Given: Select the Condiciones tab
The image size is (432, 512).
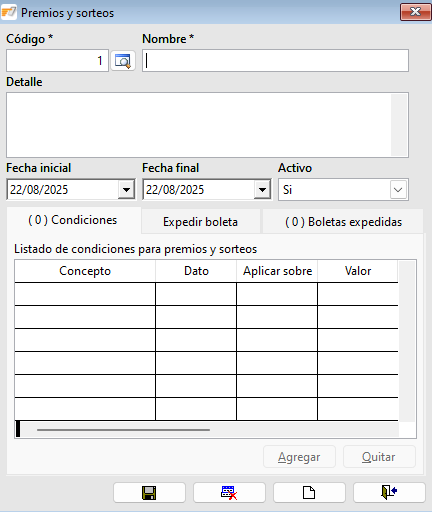Looking at the screenshot, I should click(73, 220).
